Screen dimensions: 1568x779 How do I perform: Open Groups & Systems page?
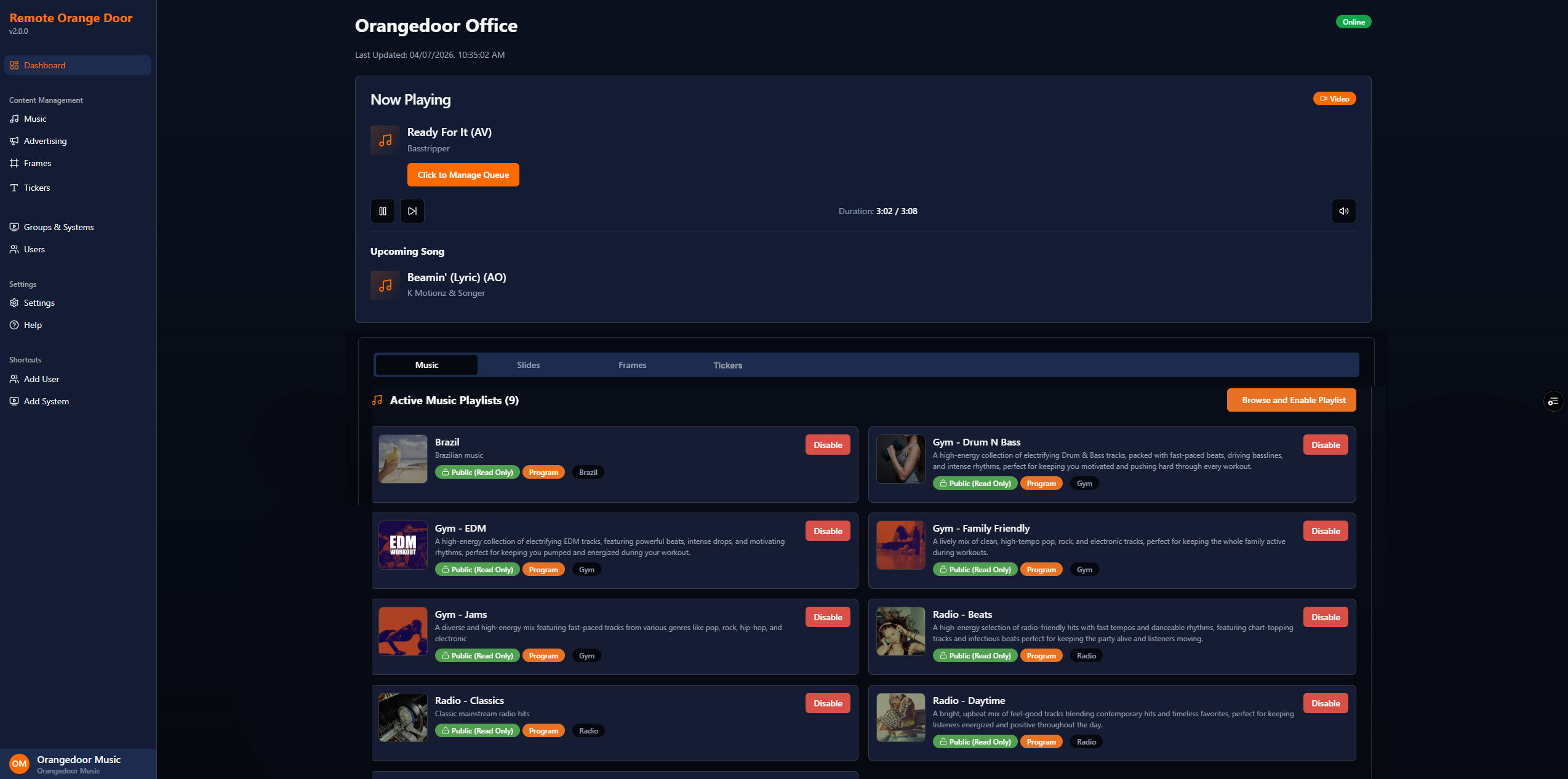[x=58, y=227]
